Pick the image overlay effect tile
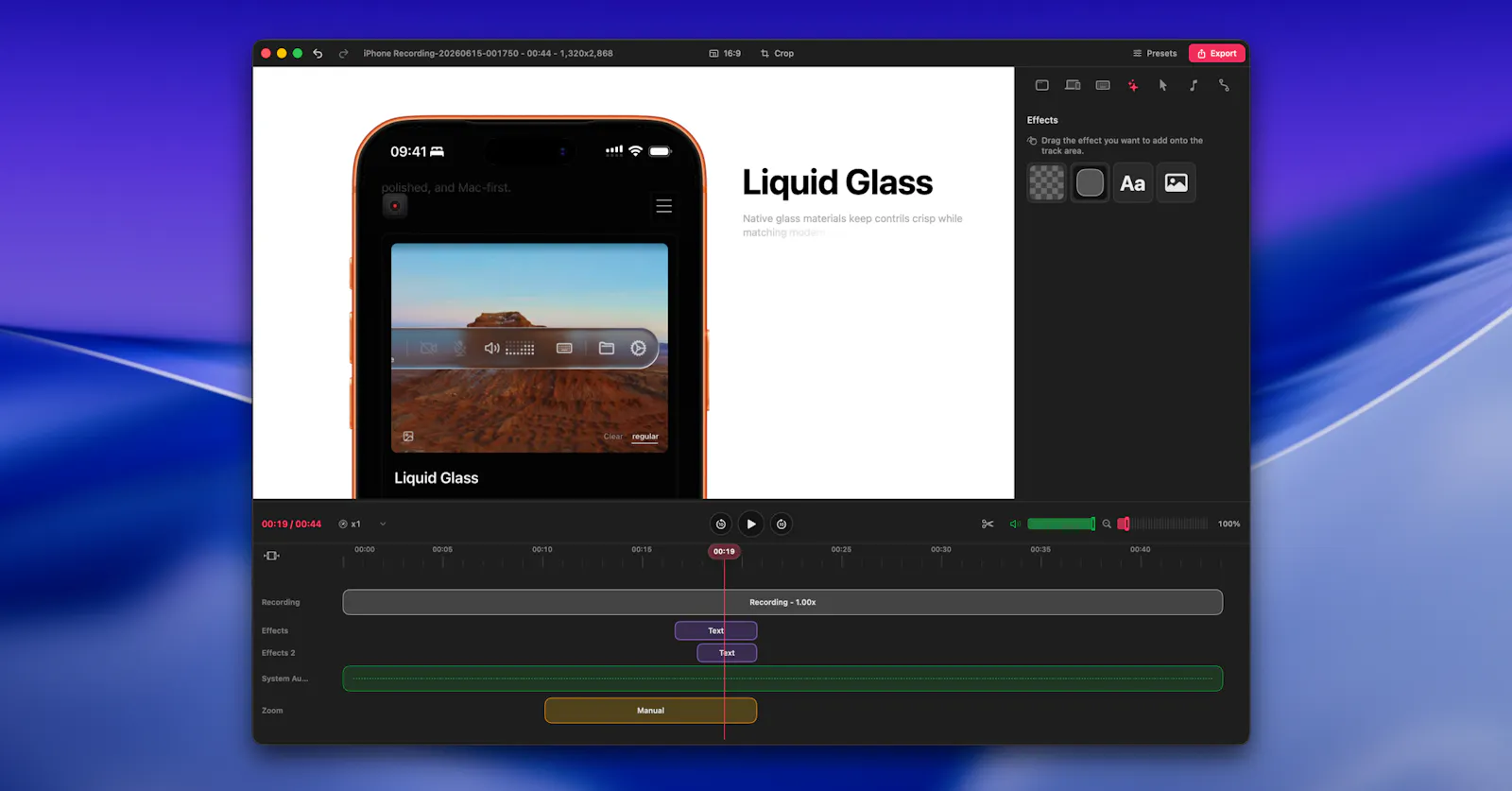1512x791 pixels. point(1177,182)
